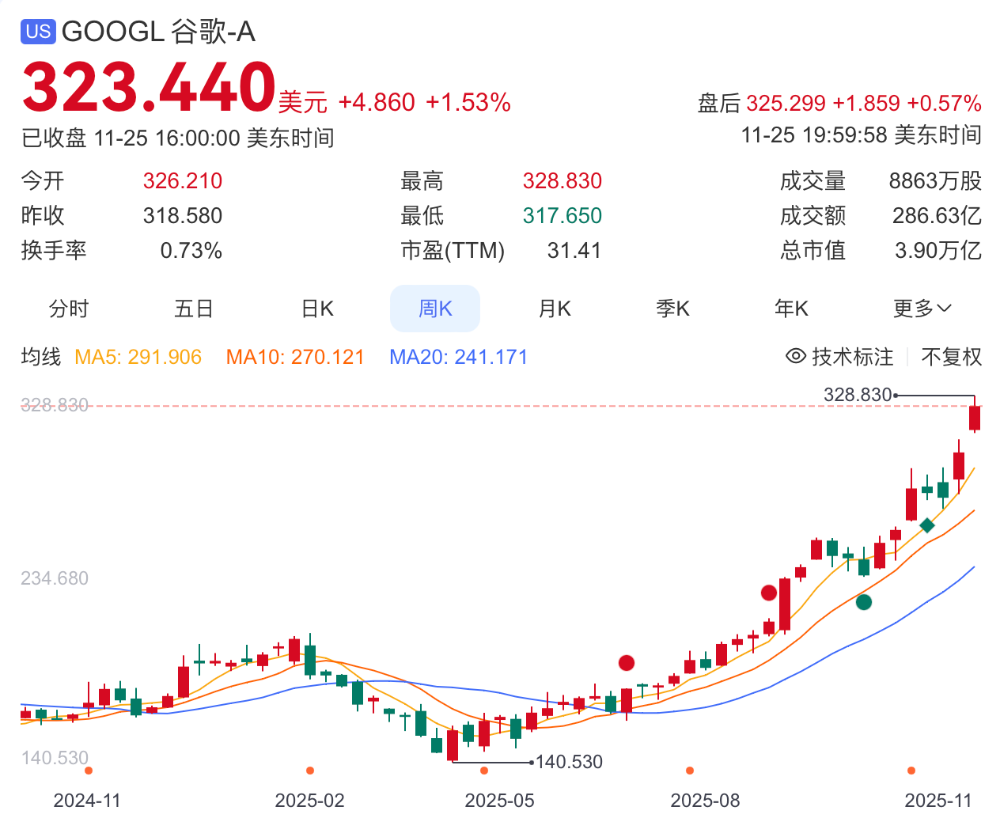Viewport: 1000px width, 837px height.
Task: Click the 昨收 value 318.580
Action: click(182, 216)
